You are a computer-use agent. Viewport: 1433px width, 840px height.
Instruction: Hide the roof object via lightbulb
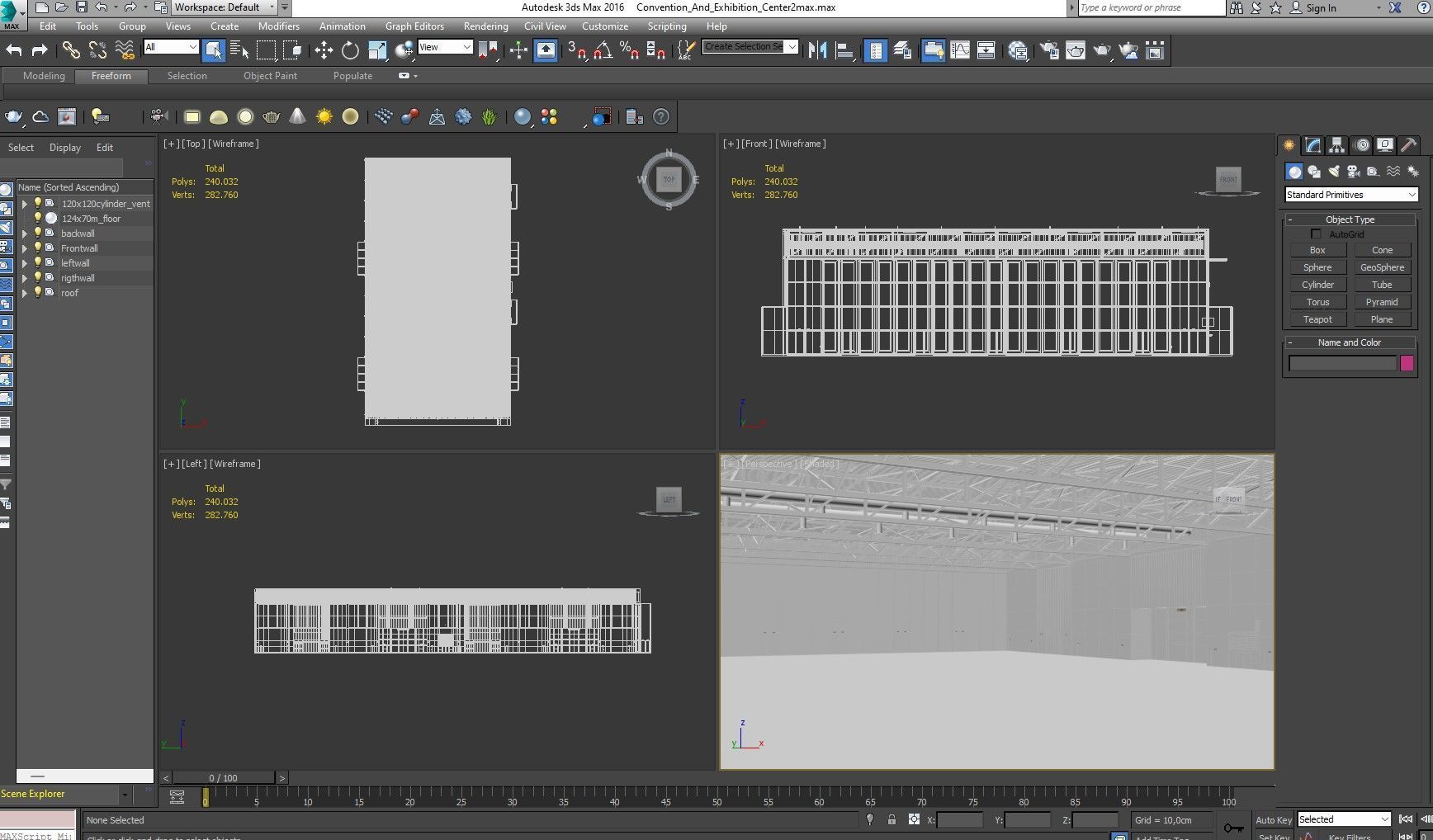[x=37, y=293]
